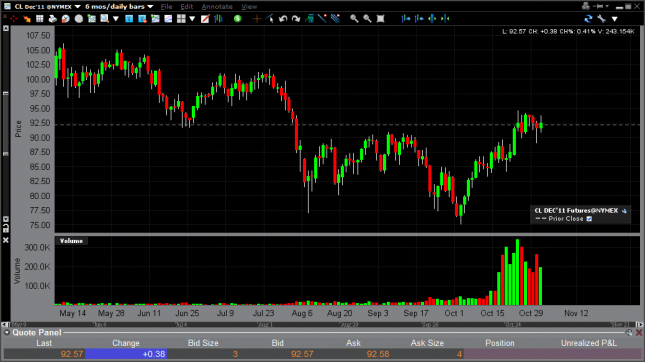645x362 pixels.
Task: Click the timeline scrollbar right arrow
Action: tap(639, 325)
